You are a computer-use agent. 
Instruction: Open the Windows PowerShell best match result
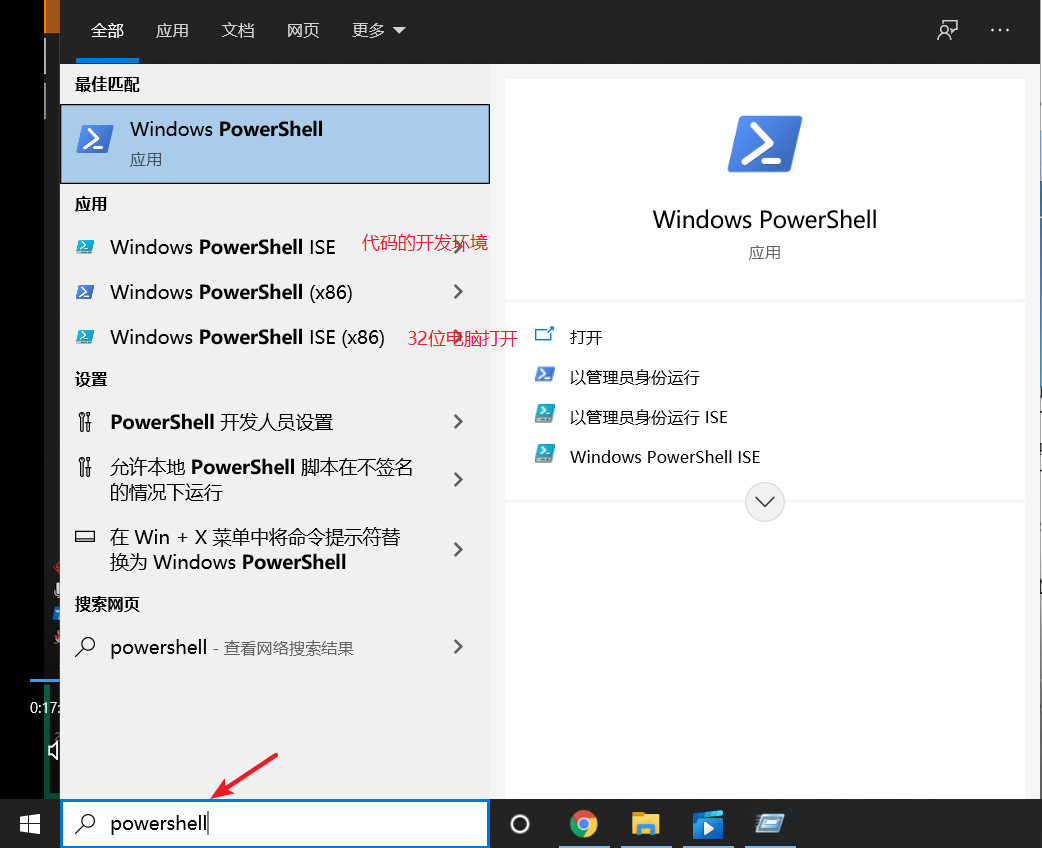[274, 144]
